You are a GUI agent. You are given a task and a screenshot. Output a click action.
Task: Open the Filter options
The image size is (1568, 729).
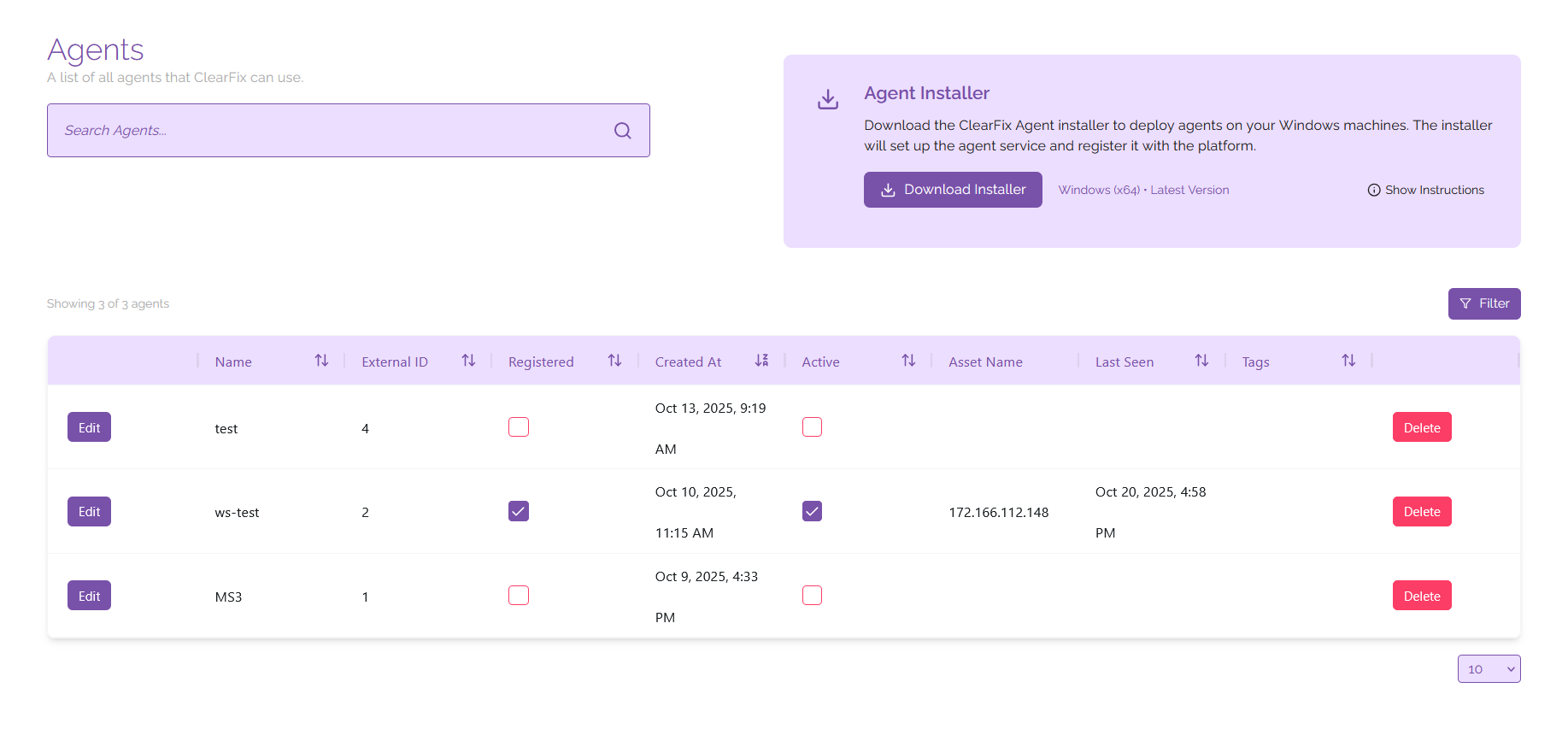(x=1484, y=303)
